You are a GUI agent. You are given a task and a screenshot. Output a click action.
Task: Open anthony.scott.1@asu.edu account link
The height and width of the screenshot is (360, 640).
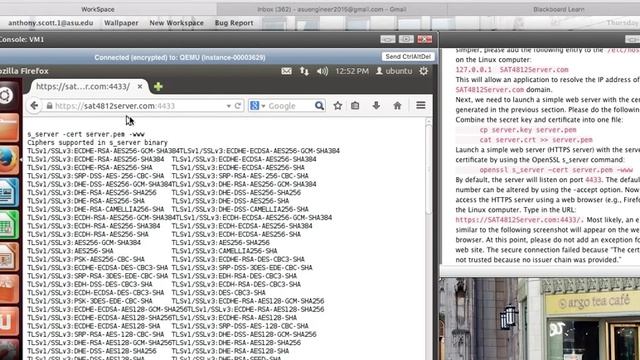[x=51, y=23]
